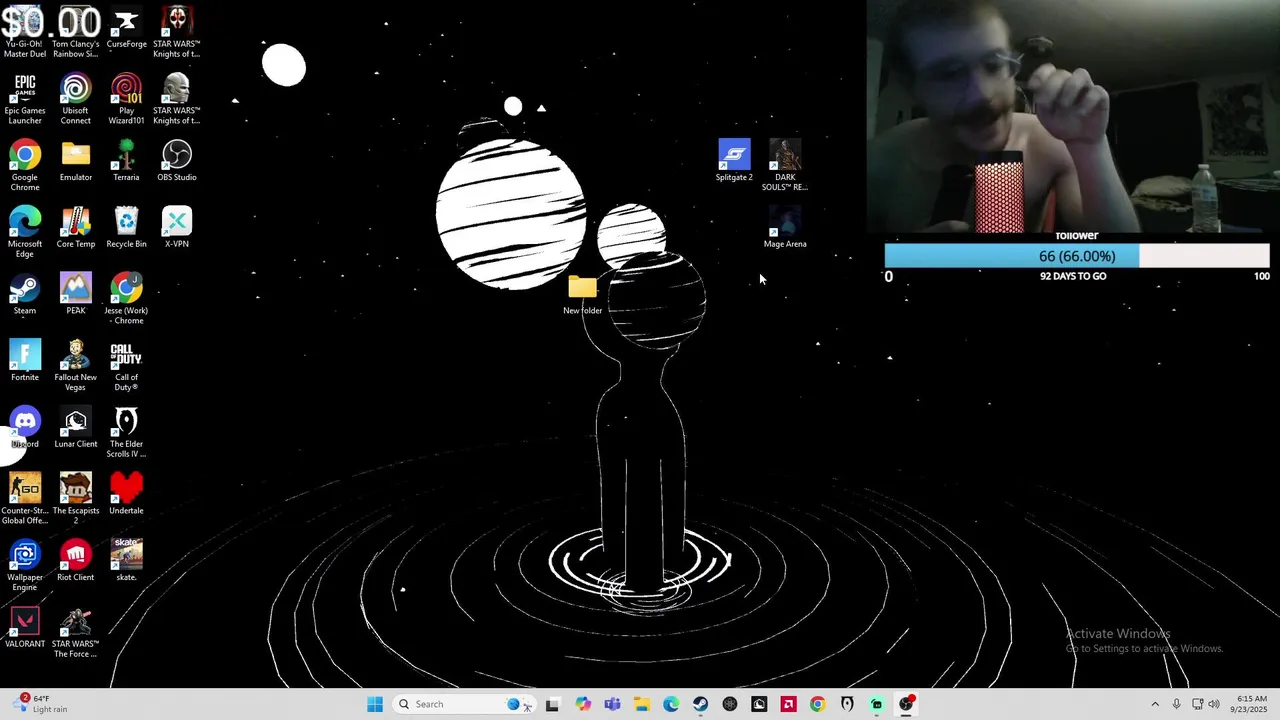Expand hidden system tray icons chevron
Image resolution: width=1280 pixels, height=720 pixels.
1155,704
